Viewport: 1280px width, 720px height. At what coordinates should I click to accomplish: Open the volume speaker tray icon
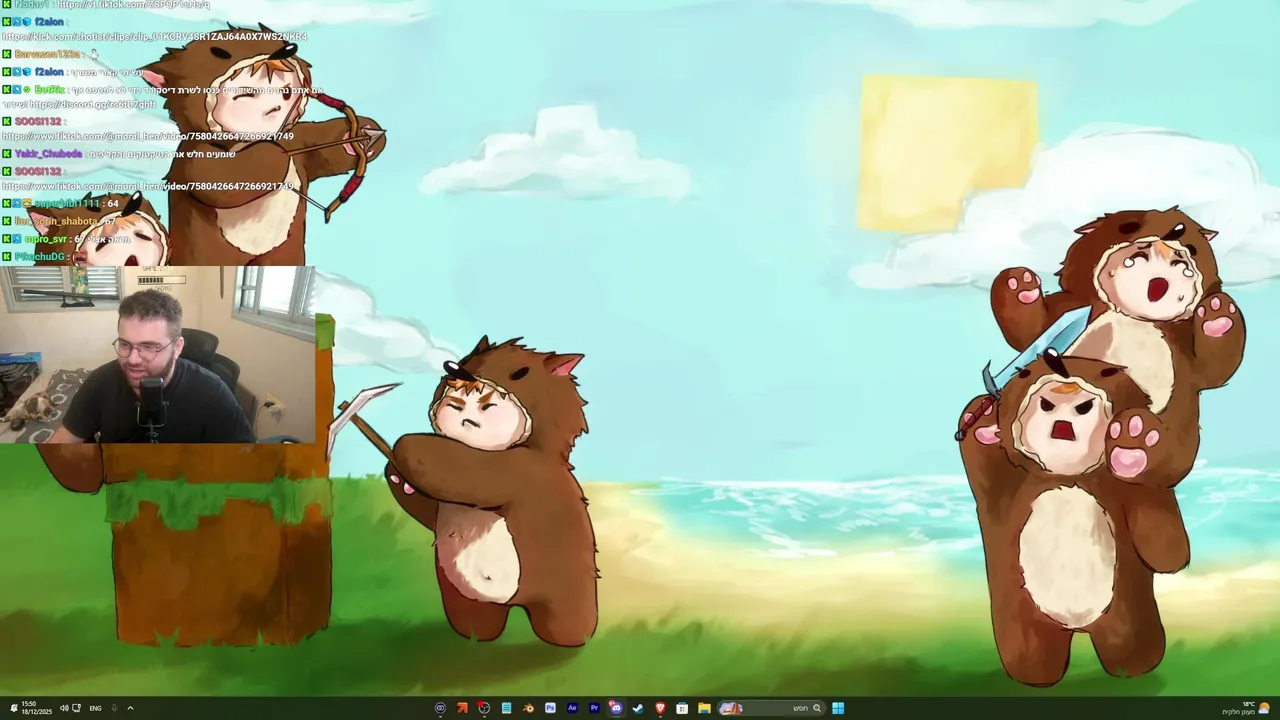[x=64, y=708]
